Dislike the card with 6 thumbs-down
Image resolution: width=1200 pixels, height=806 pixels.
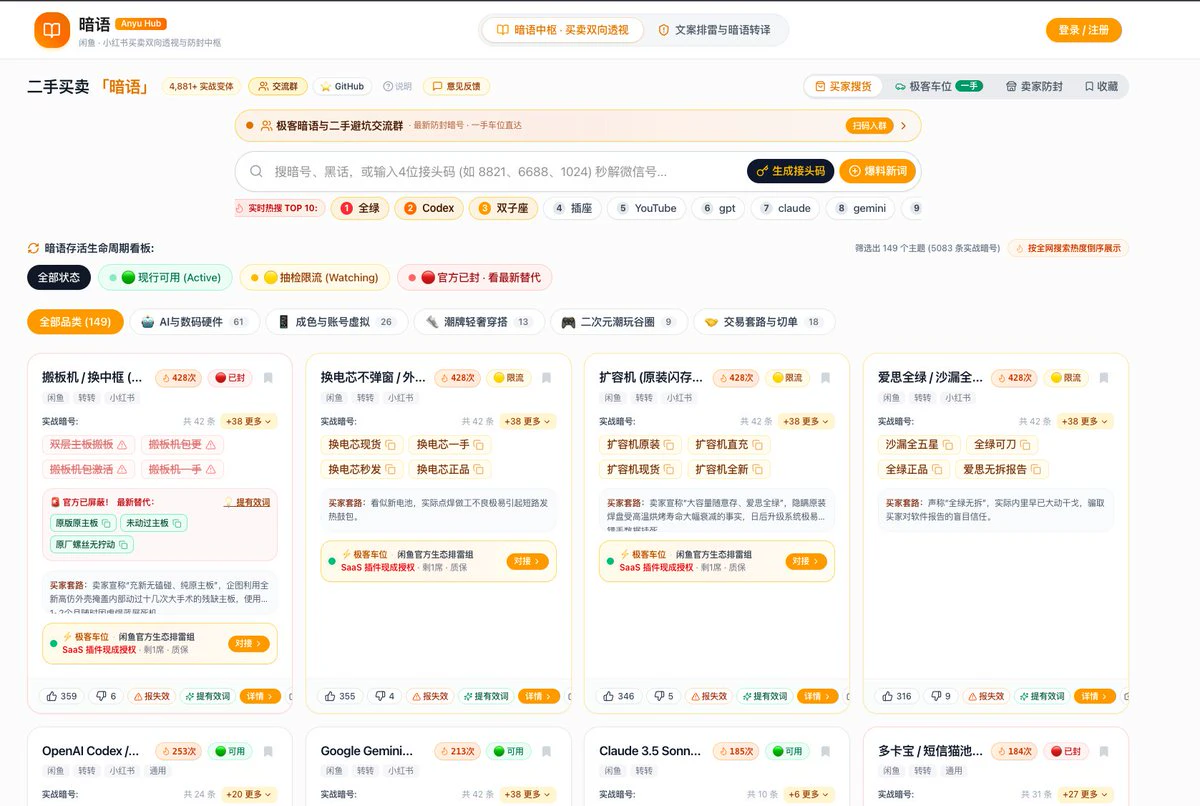point(107,696)
